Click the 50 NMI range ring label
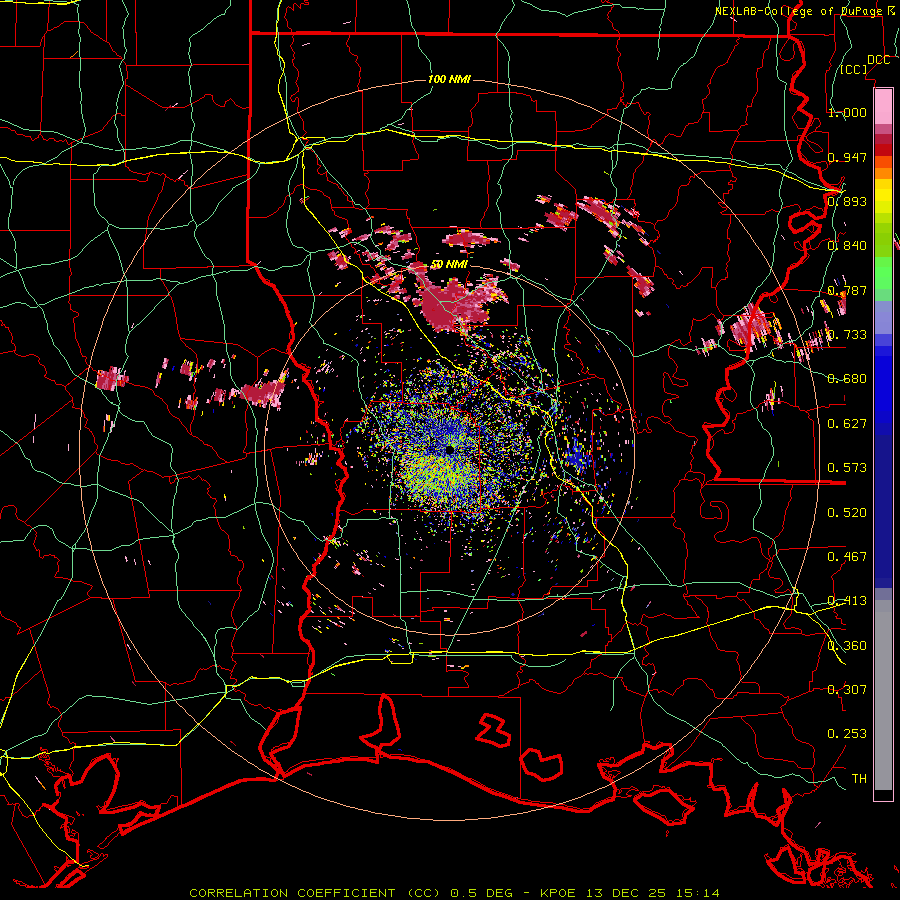900x900 pixels. point(449,265)
